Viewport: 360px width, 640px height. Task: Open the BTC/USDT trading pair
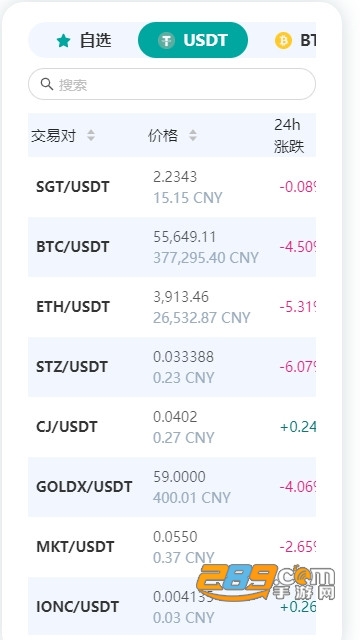pyautogui.click(x=172, y=247)
